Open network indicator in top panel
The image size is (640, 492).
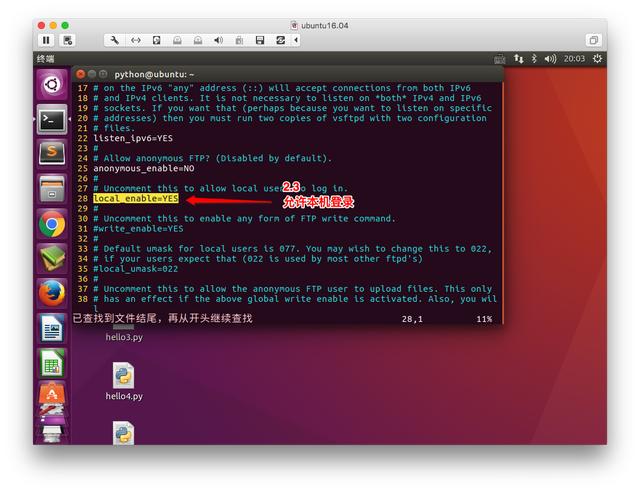pyautogui.click(x=518, y=59)
